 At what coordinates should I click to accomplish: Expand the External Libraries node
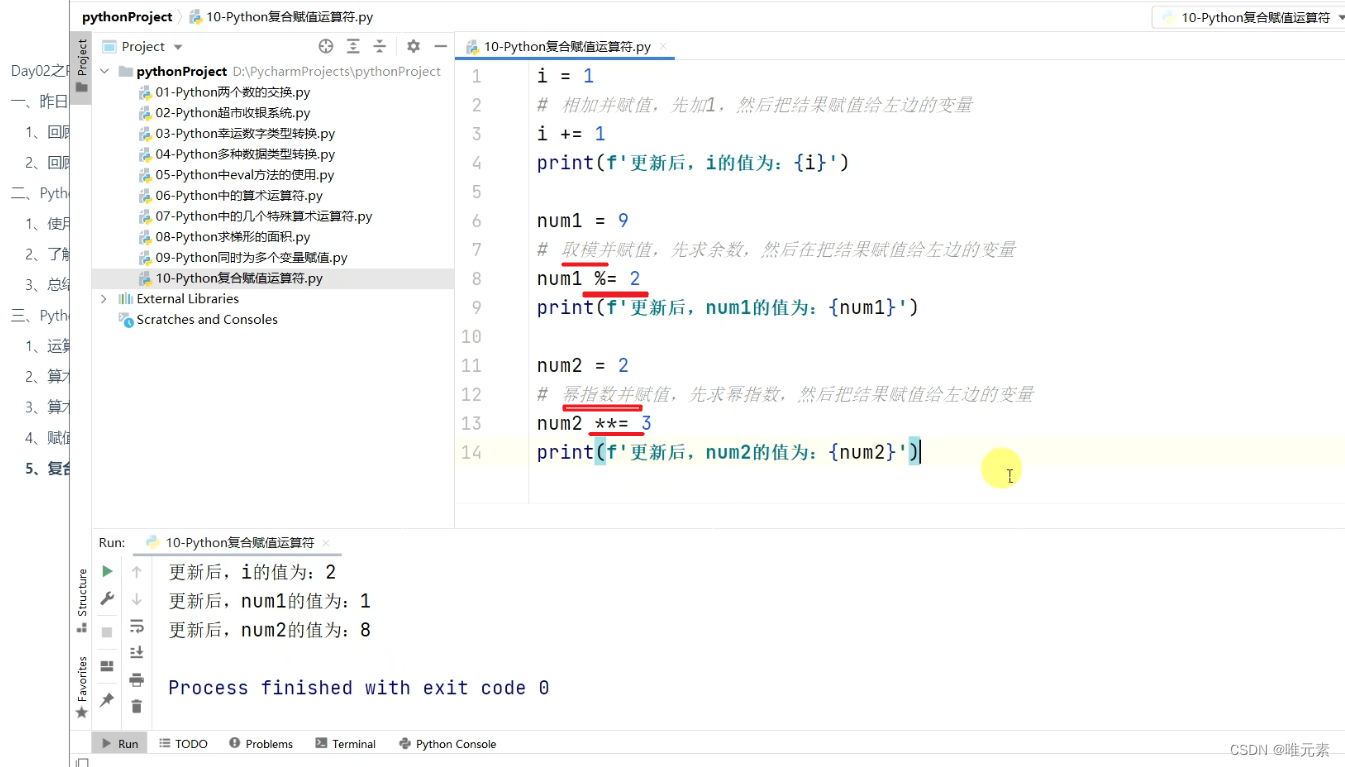(x=104, y=298)
